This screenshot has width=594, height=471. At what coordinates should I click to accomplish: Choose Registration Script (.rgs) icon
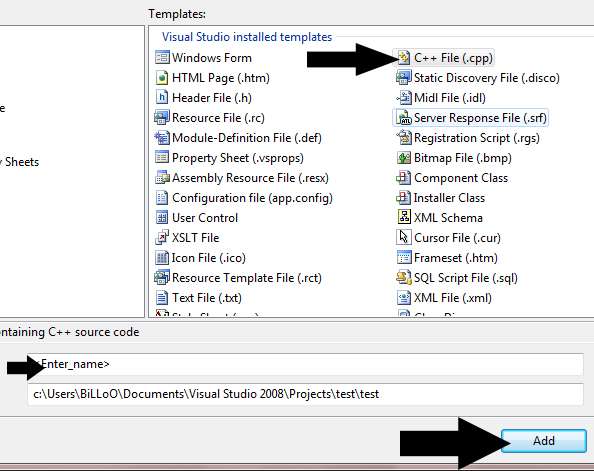point(404,138)
